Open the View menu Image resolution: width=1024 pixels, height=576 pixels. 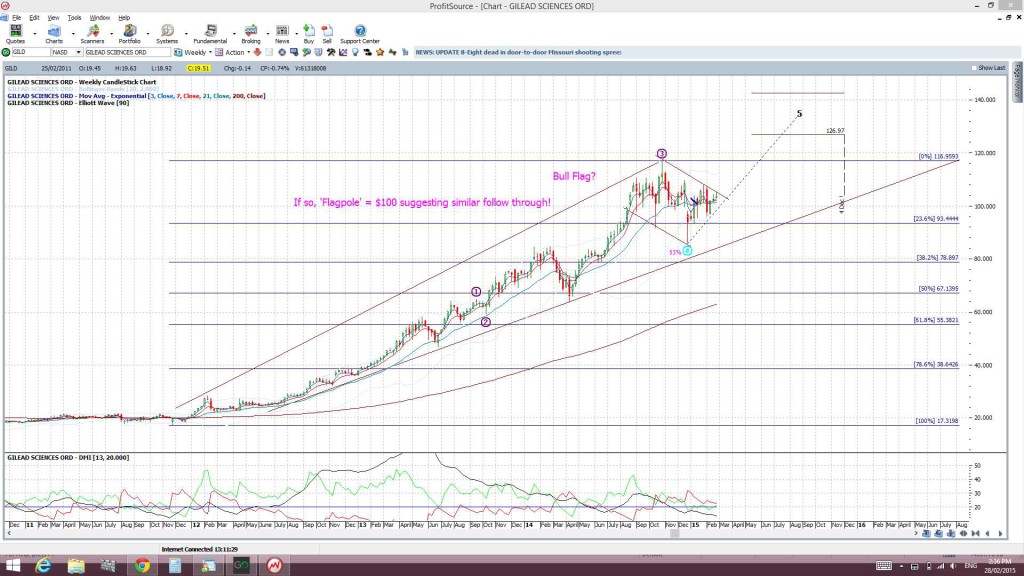click(x=54, y=18)
